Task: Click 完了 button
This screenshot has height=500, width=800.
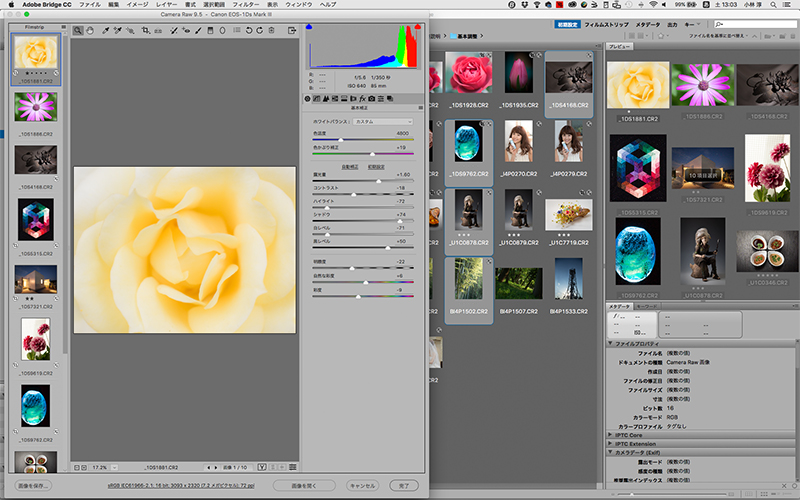Action: 404,485
